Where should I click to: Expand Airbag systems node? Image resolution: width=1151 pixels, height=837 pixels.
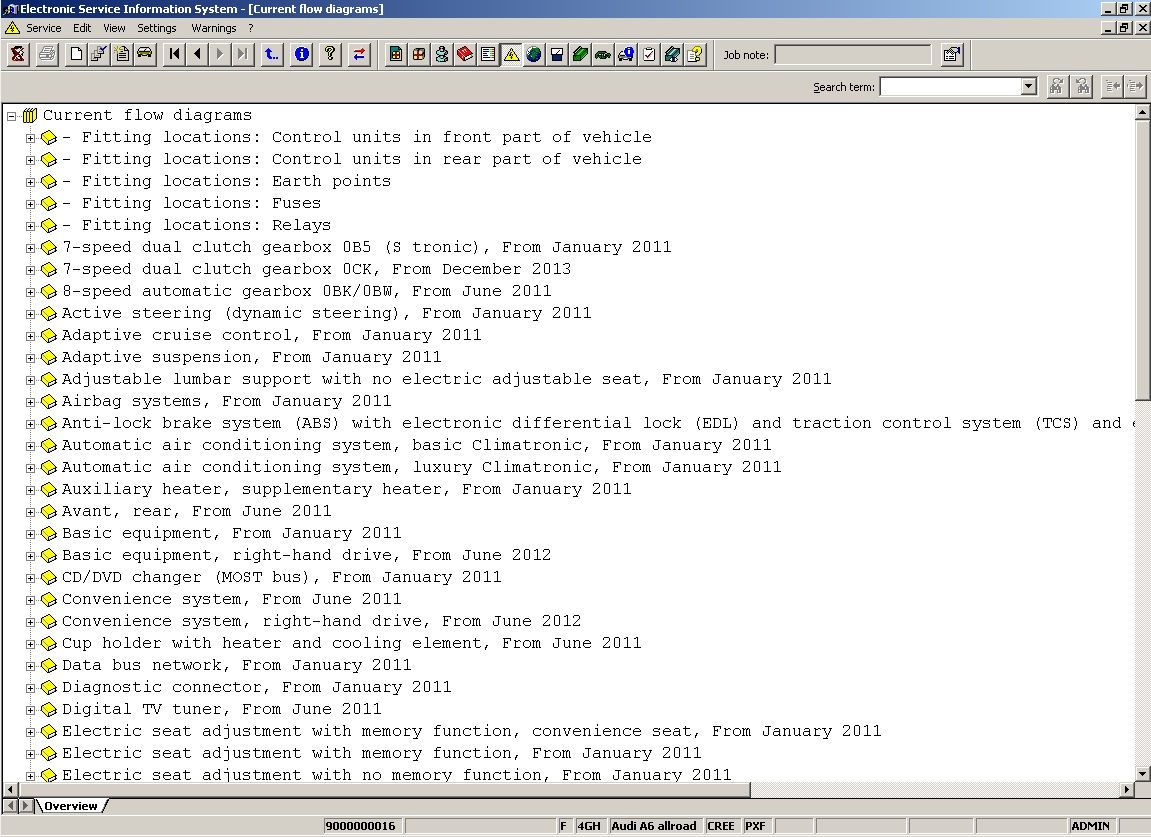[x=30, y=402]
